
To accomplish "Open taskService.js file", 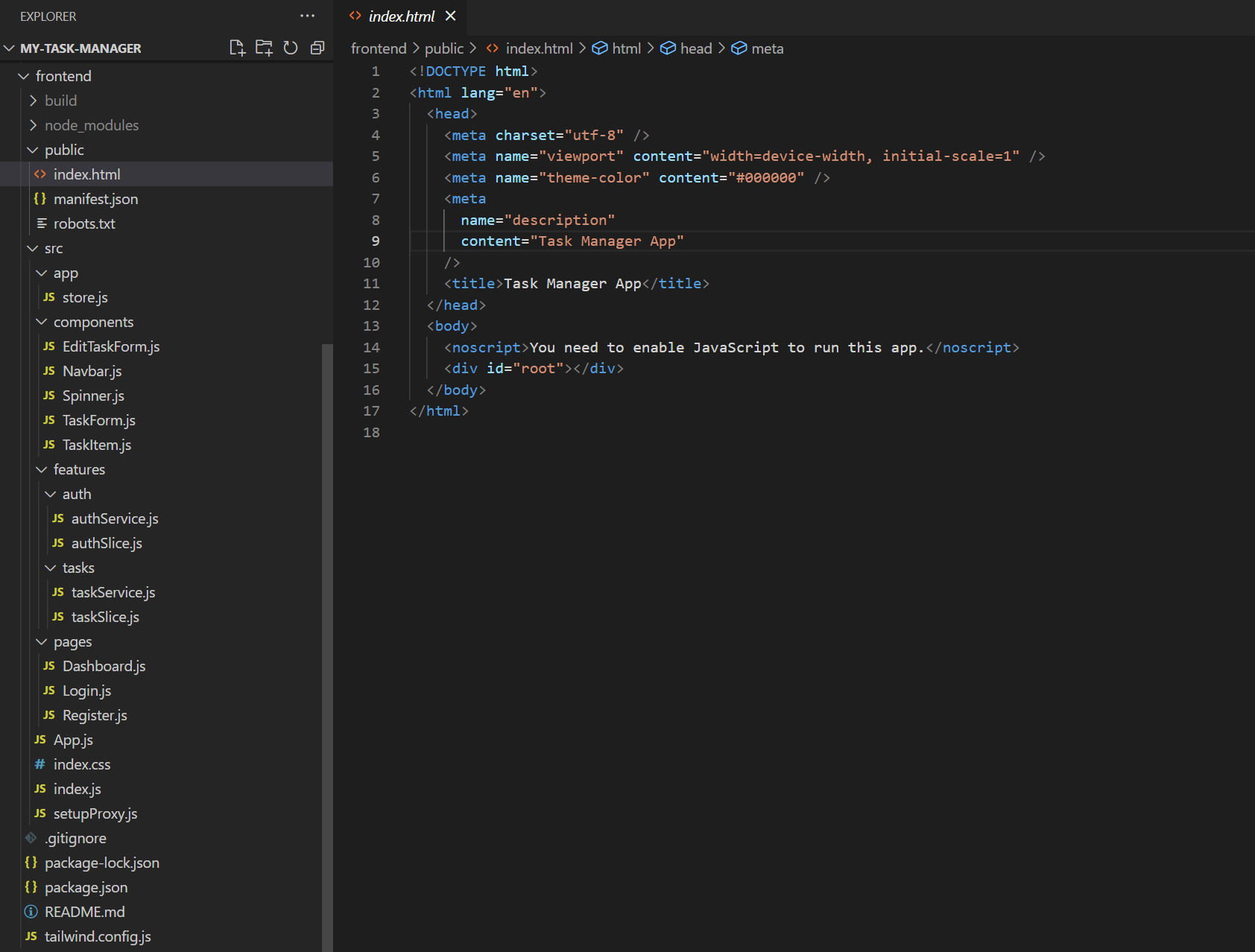I will (166, 592).
